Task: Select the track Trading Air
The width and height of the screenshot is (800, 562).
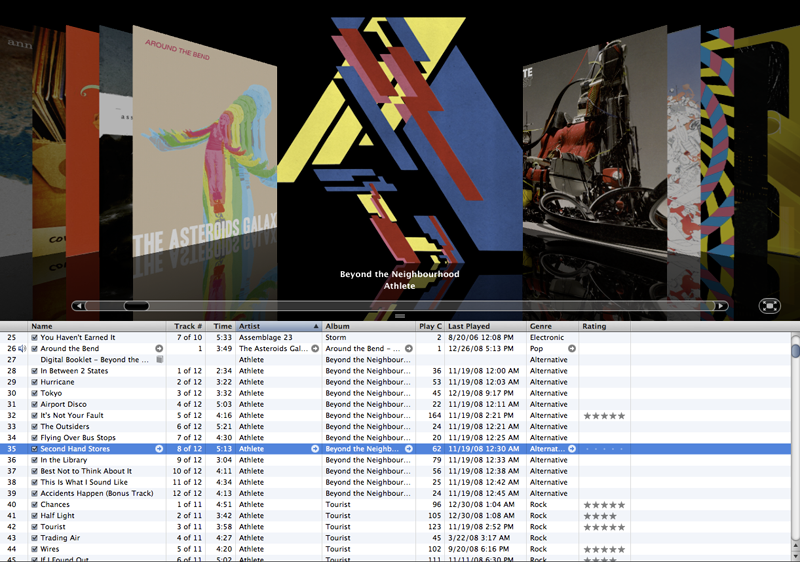Action: 60,538
